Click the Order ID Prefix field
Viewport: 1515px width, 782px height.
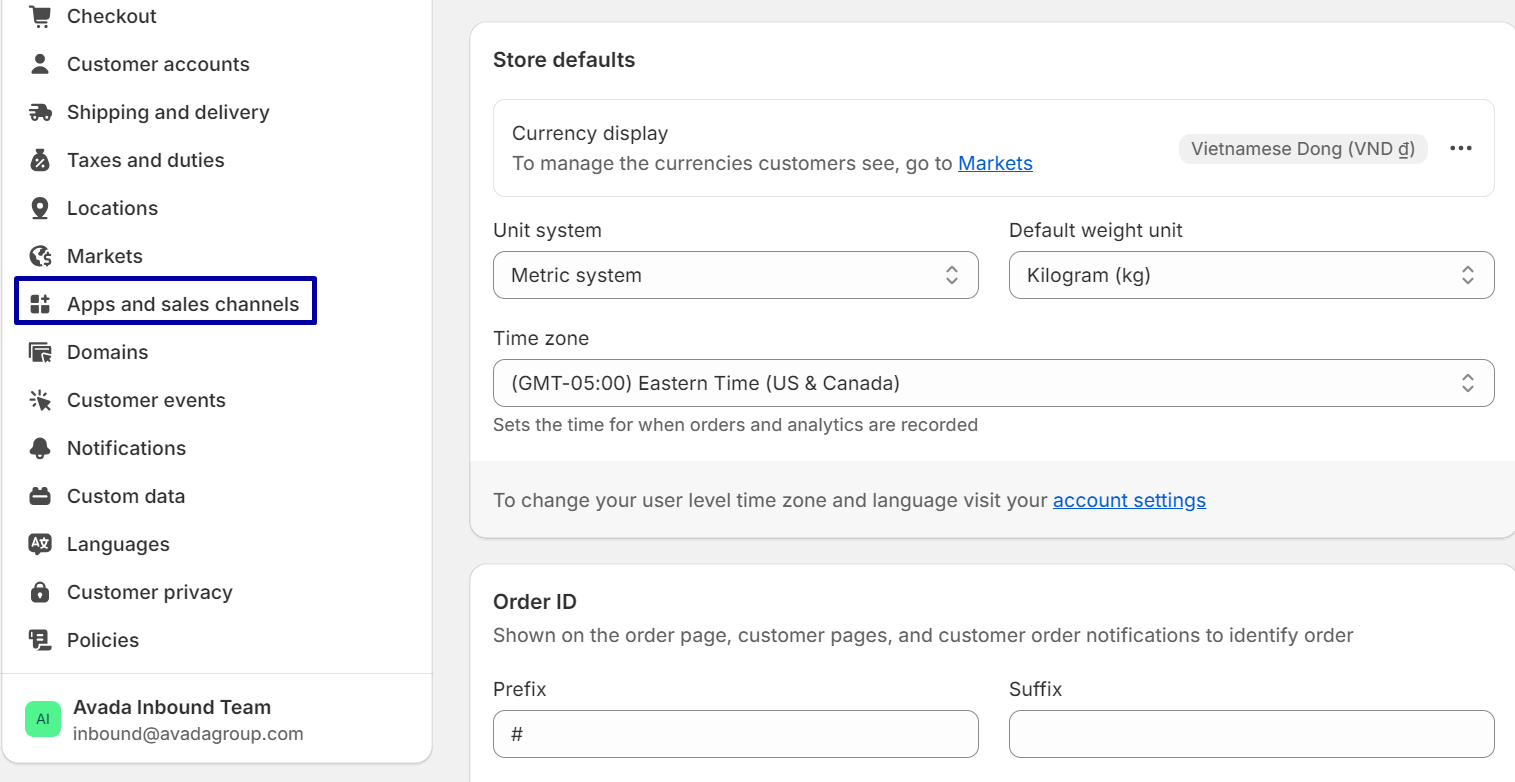736,734
